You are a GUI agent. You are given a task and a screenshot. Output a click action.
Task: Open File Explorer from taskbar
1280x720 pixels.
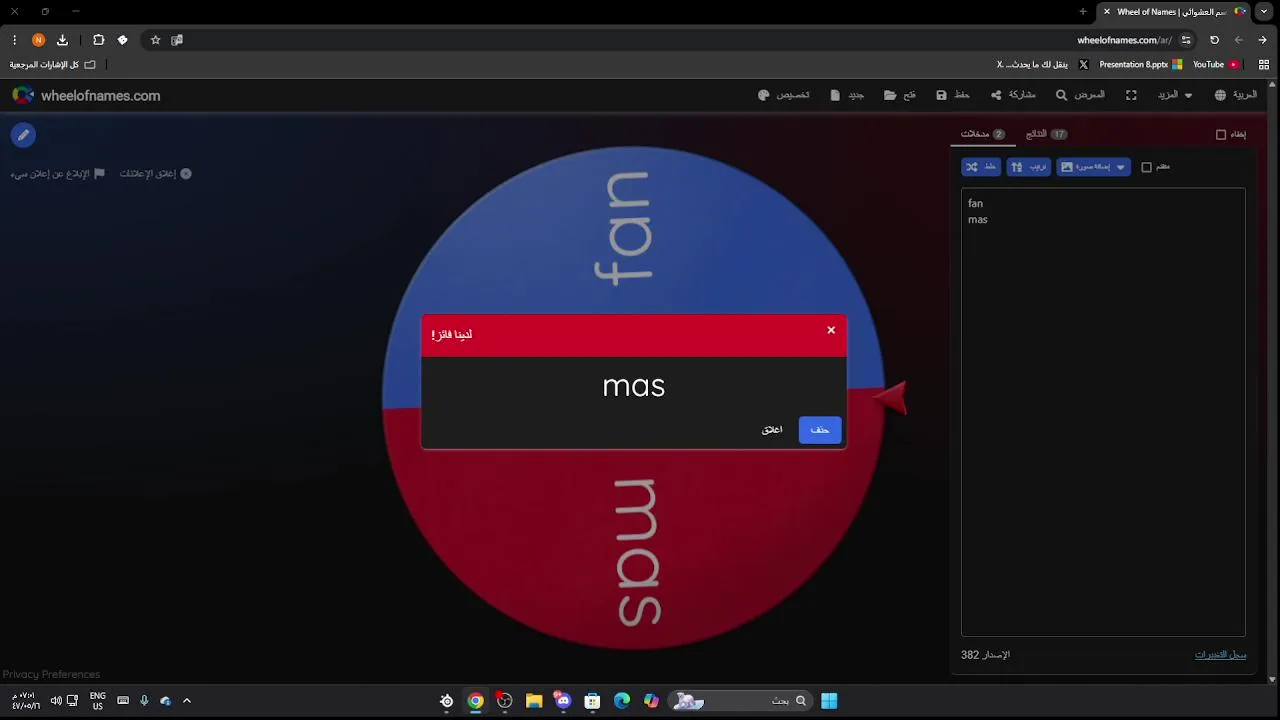pyautogui.click(x=534, y=701)
